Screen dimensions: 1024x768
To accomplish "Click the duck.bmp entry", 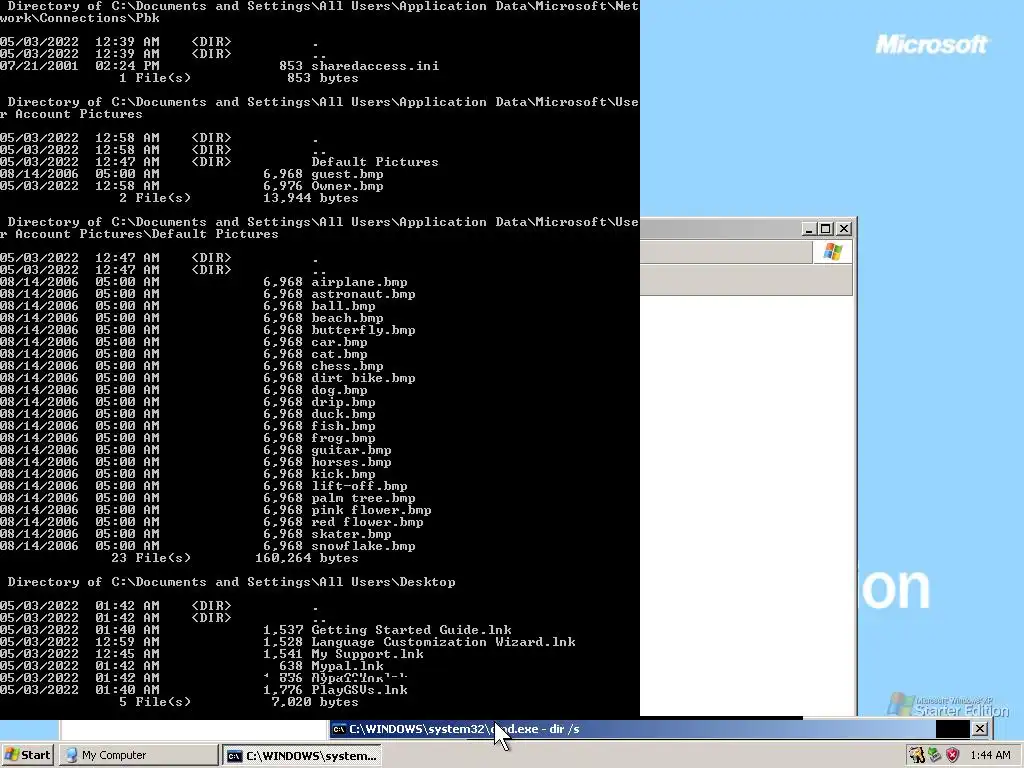I will click(x=343, y=414).
